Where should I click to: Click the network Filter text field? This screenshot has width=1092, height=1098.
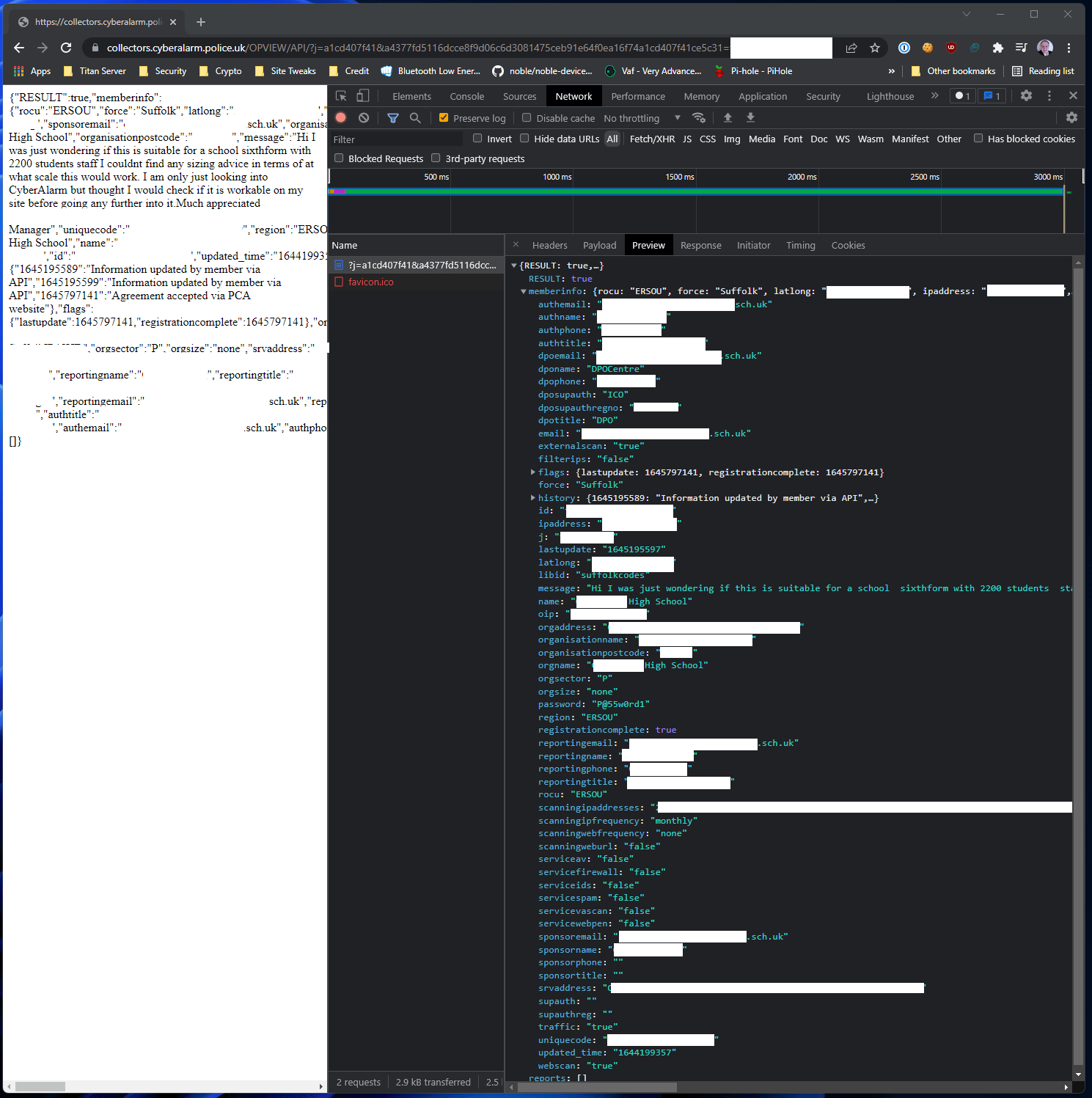click(396, 139)
